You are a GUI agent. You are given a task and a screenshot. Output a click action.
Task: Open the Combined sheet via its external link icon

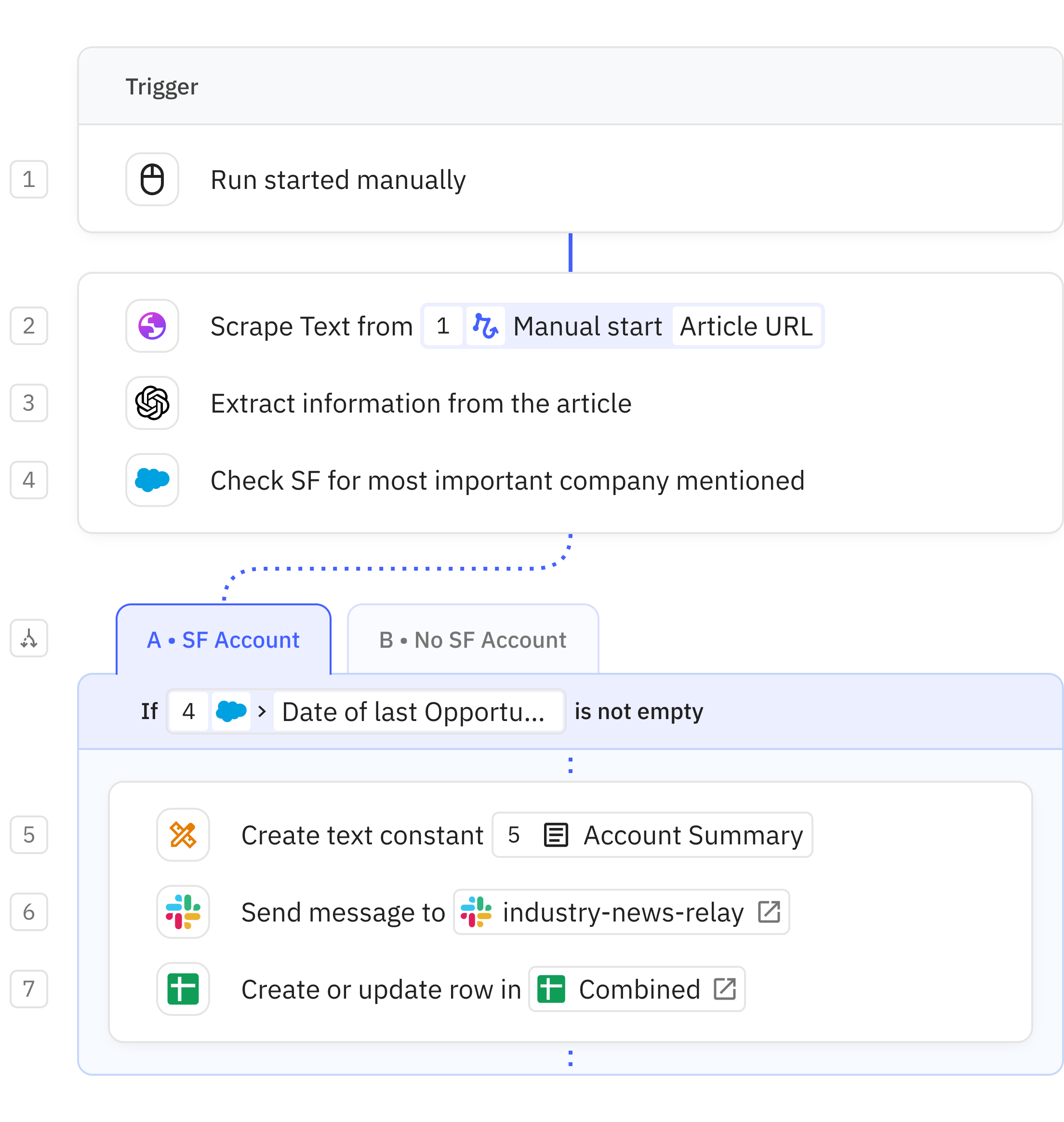click(x=724, y=988)
